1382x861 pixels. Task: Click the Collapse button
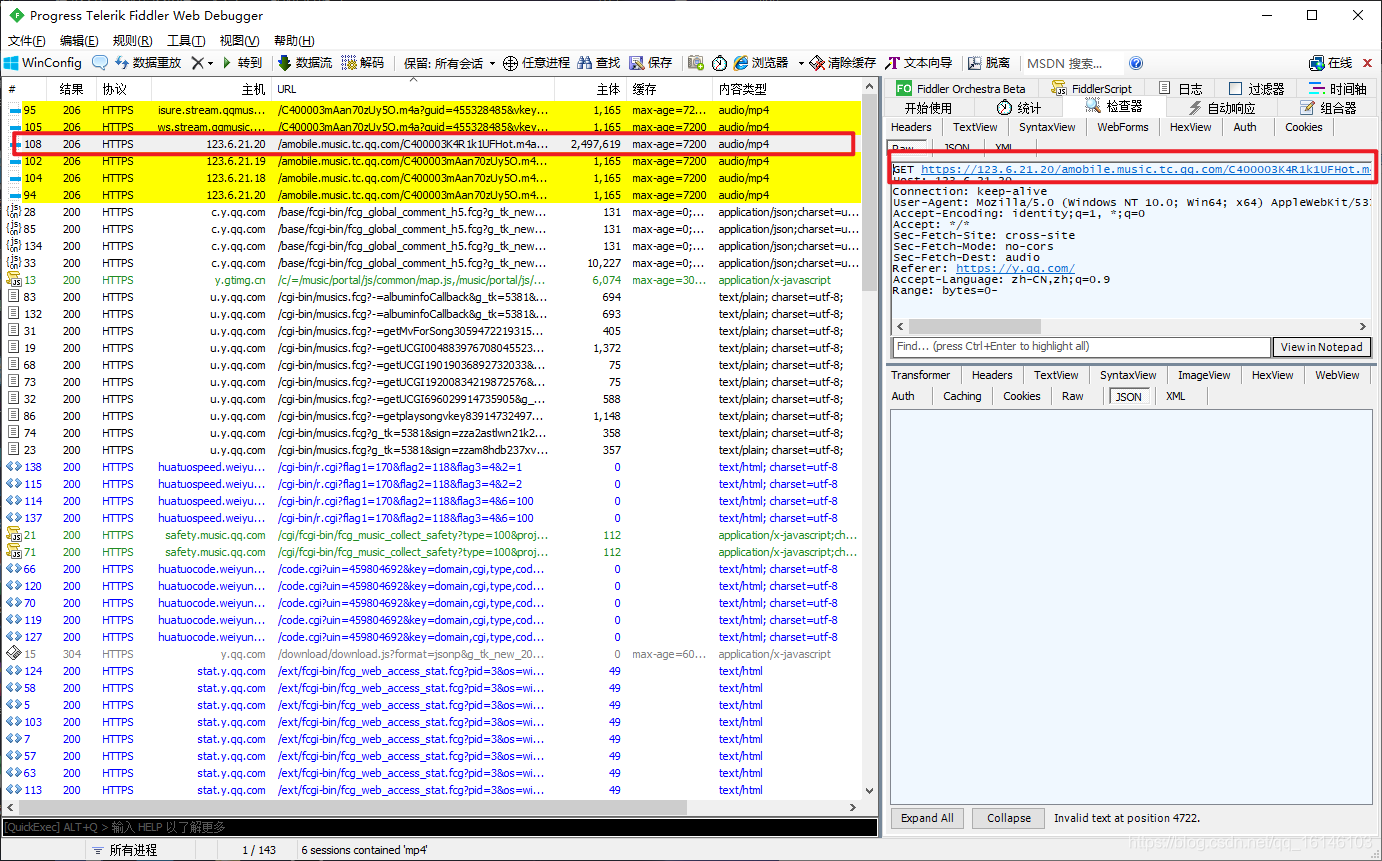click(x=1008, y=818)
